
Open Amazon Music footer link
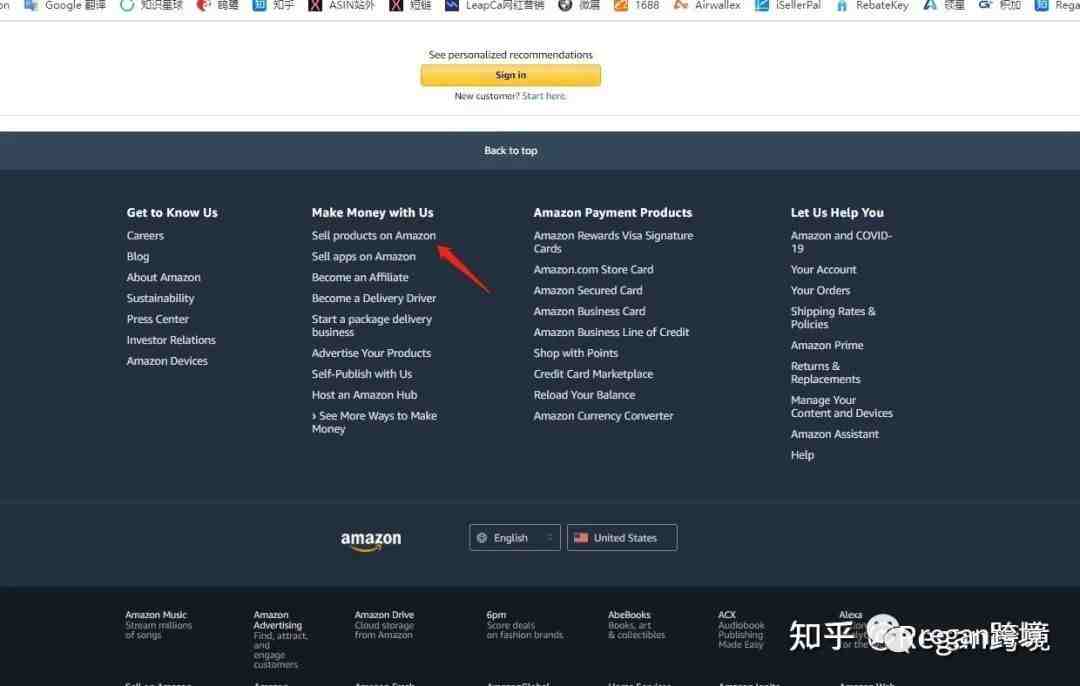(158, 625)
